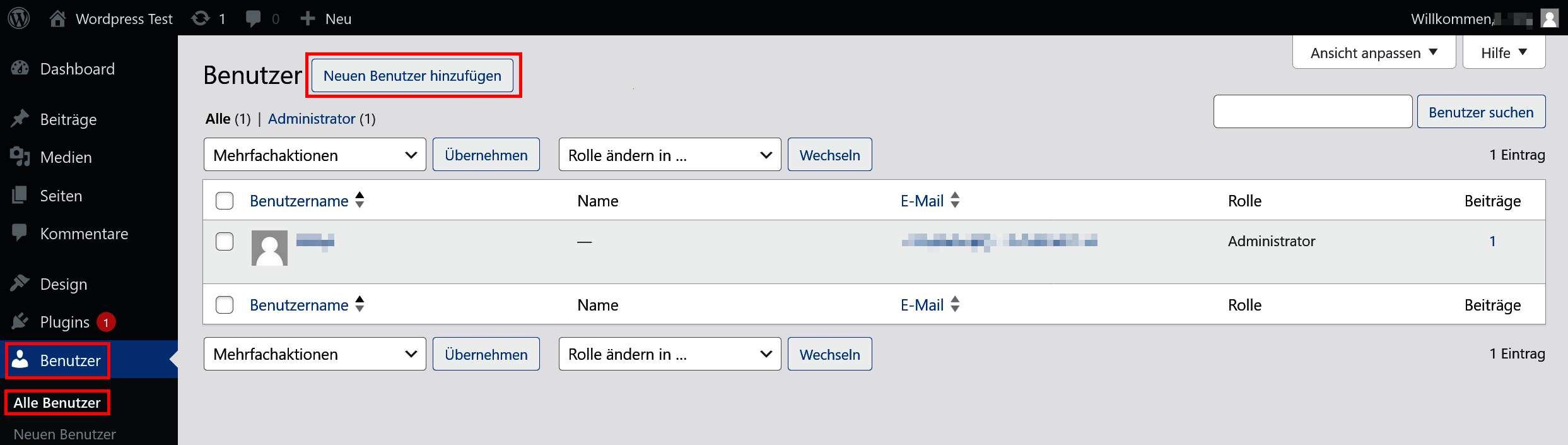Open the Mehrfachaktionen dropdown
1568x445 pixels.
314,155
